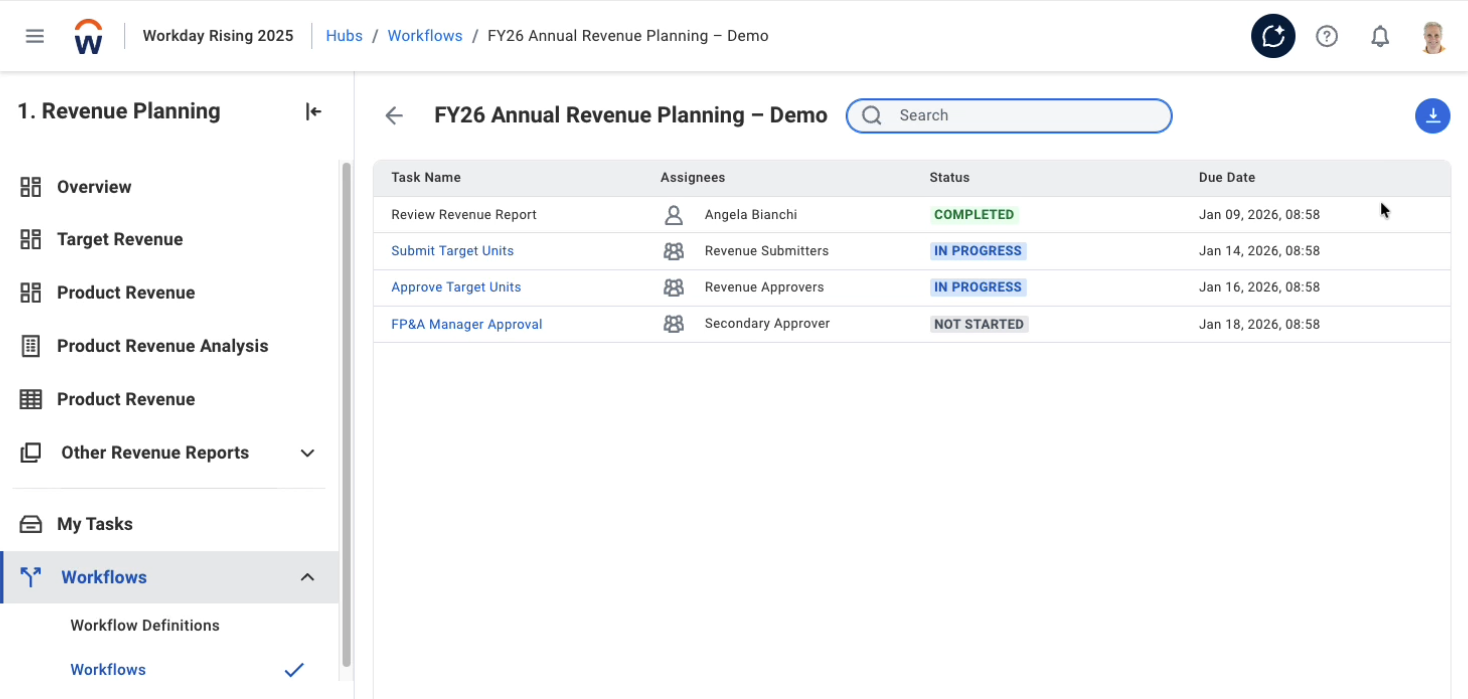Open the hamburger main menu

[35, 36]
